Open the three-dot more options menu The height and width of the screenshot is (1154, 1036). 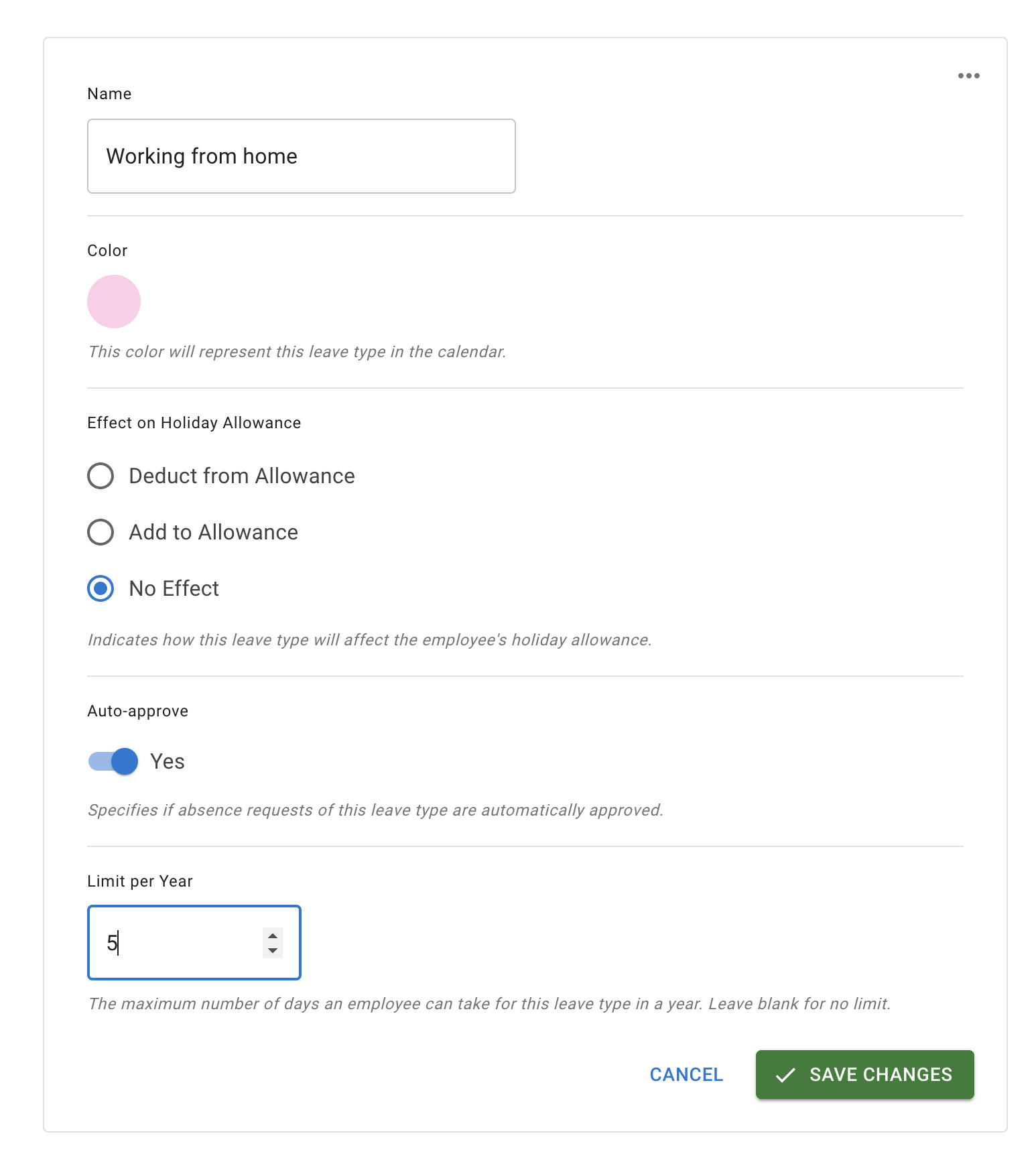(968, 76)
